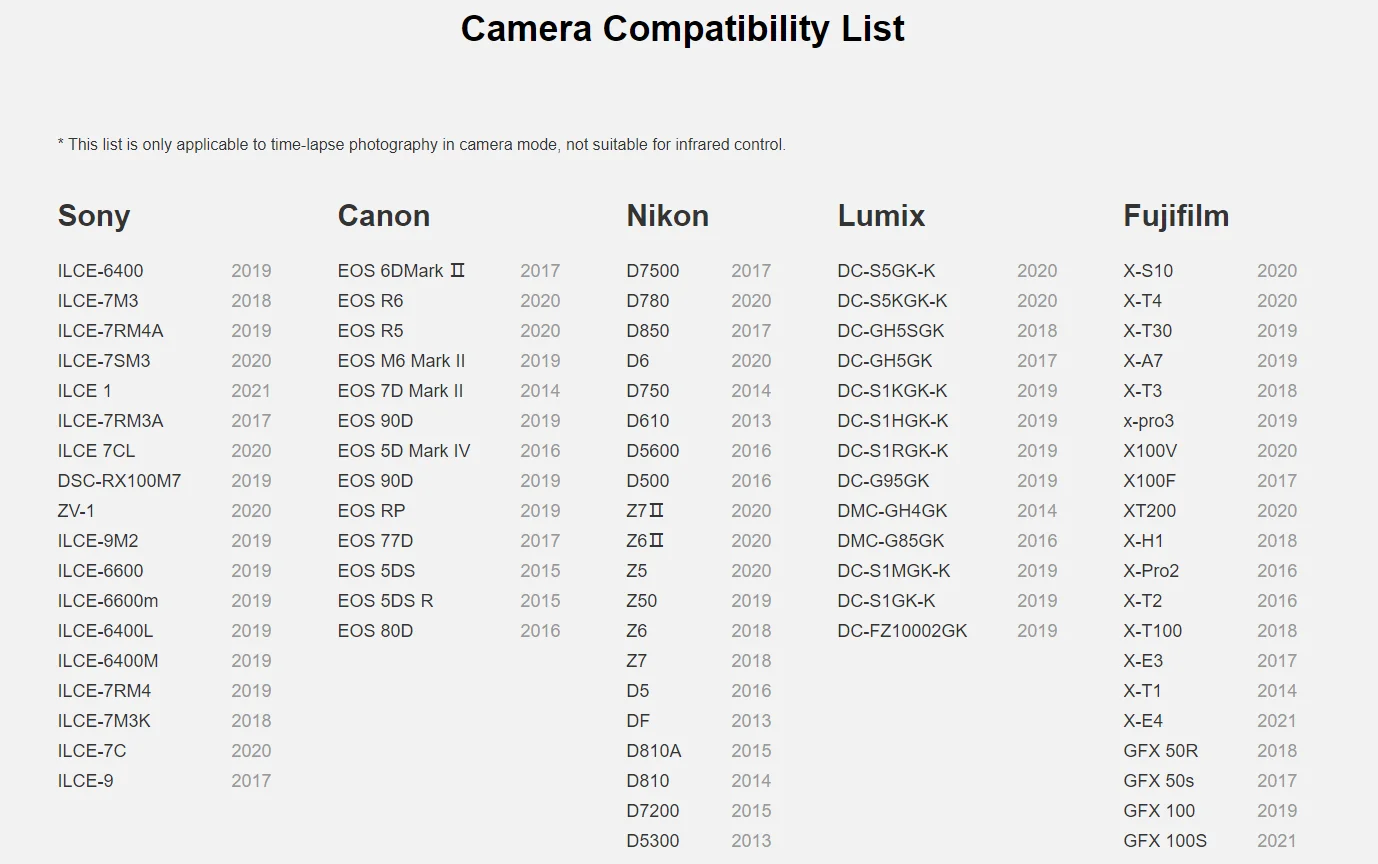
Task: Click the "DF" model name
Action: (638, 721)
